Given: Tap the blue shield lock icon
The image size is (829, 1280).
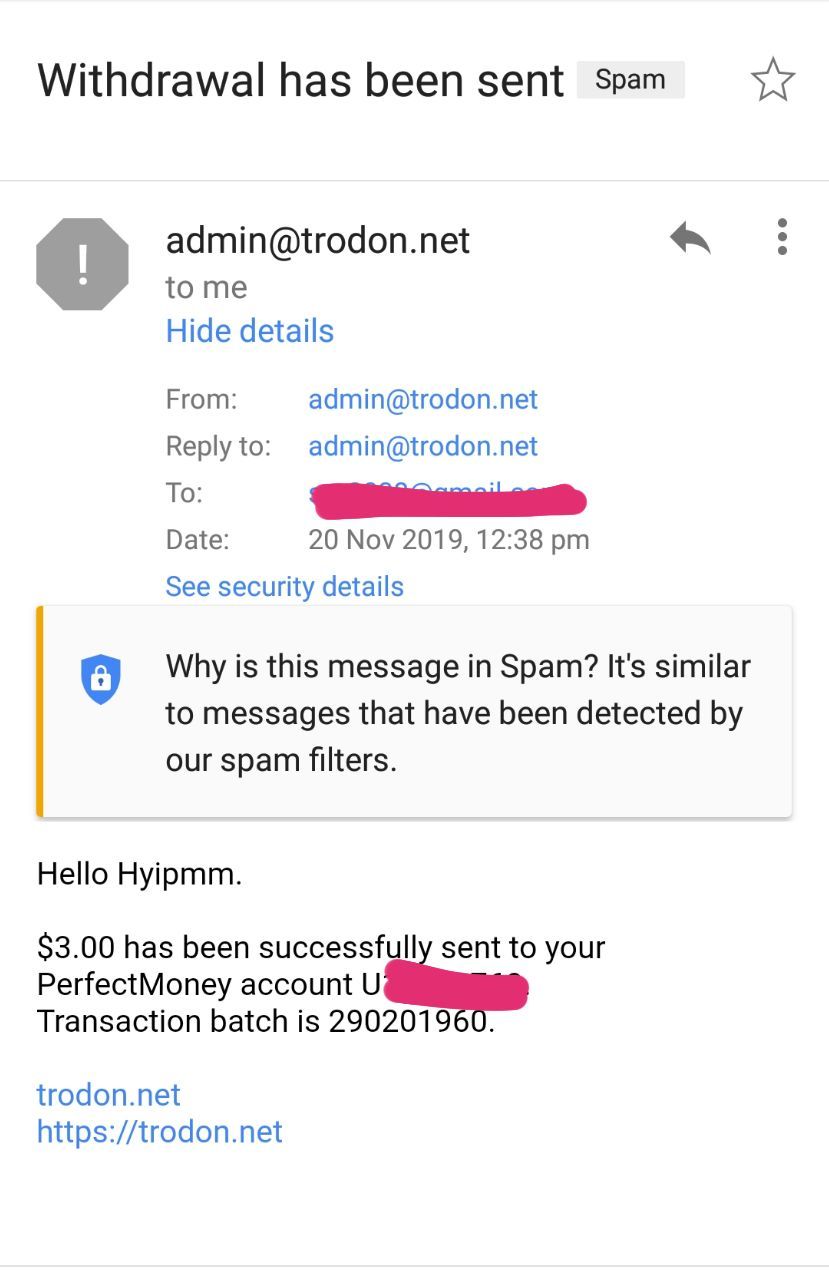Looking at the screenshot, I should [x=100, y=679].
